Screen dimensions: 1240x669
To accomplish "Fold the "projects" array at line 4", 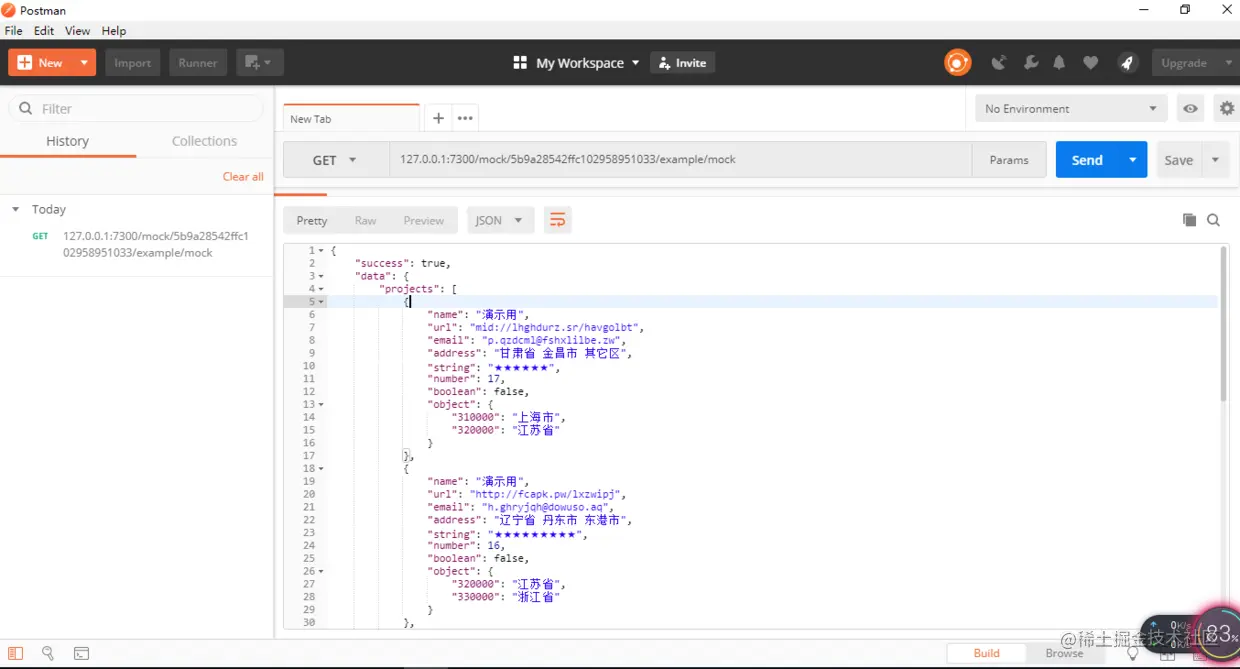I will pos(321,289).
